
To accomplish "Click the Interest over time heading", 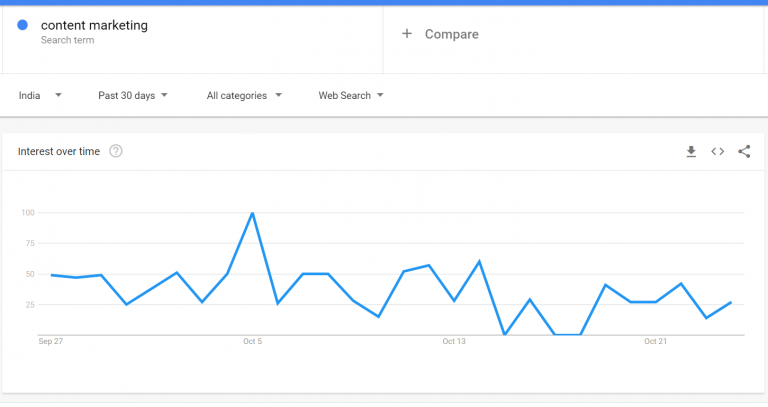I will coord(59,151).
